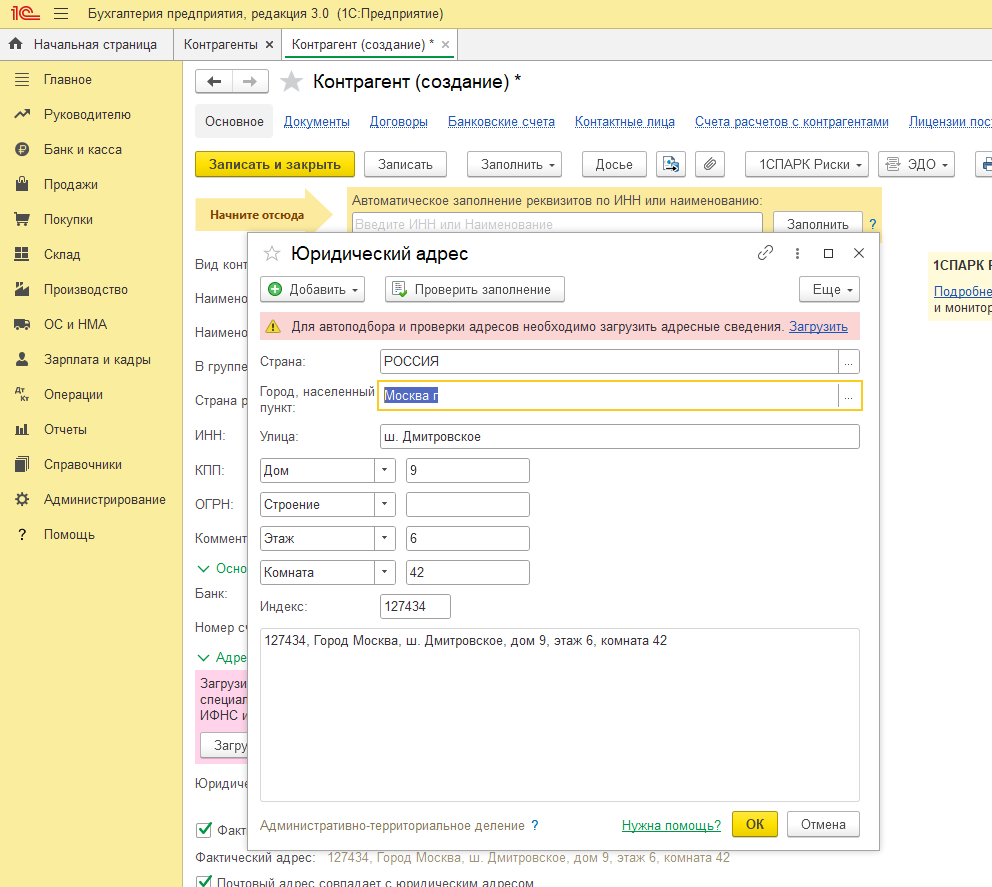Open Склад section in sidebar

[x=61, y=254]
